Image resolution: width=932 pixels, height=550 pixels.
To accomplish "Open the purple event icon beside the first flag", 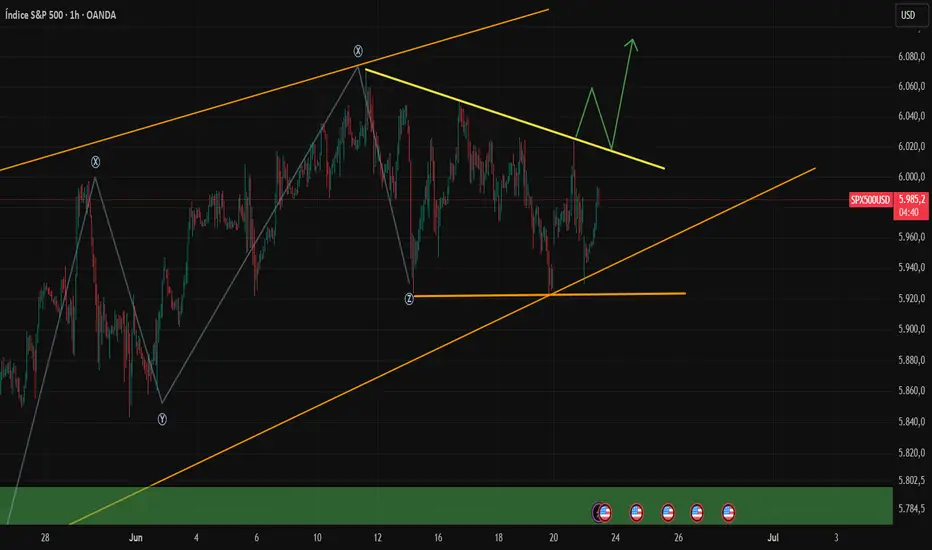I will pyautogui.click(x=596, y=512).
